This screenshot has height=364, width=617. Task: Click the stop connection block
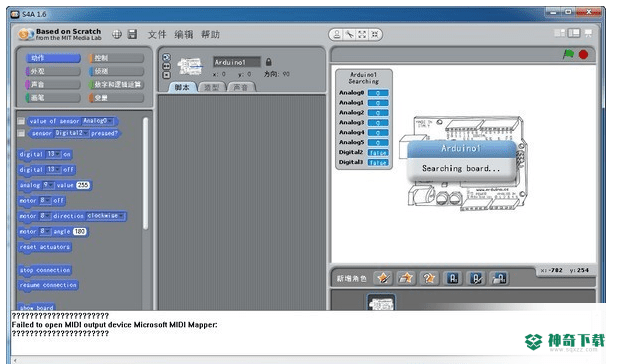coord(45,270)
